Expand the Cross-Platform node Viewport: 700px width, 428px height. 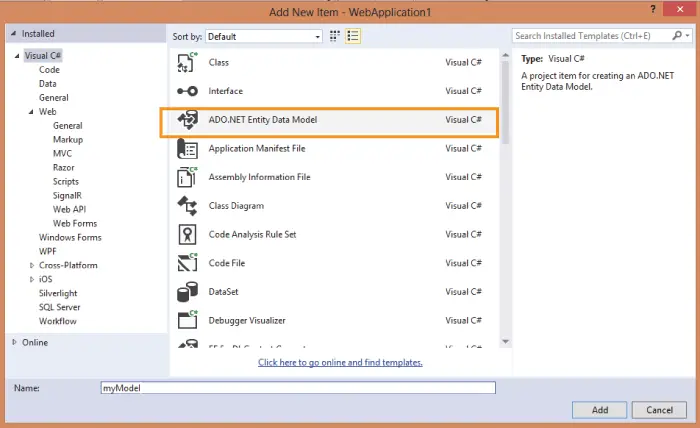(x=32, y=265)
